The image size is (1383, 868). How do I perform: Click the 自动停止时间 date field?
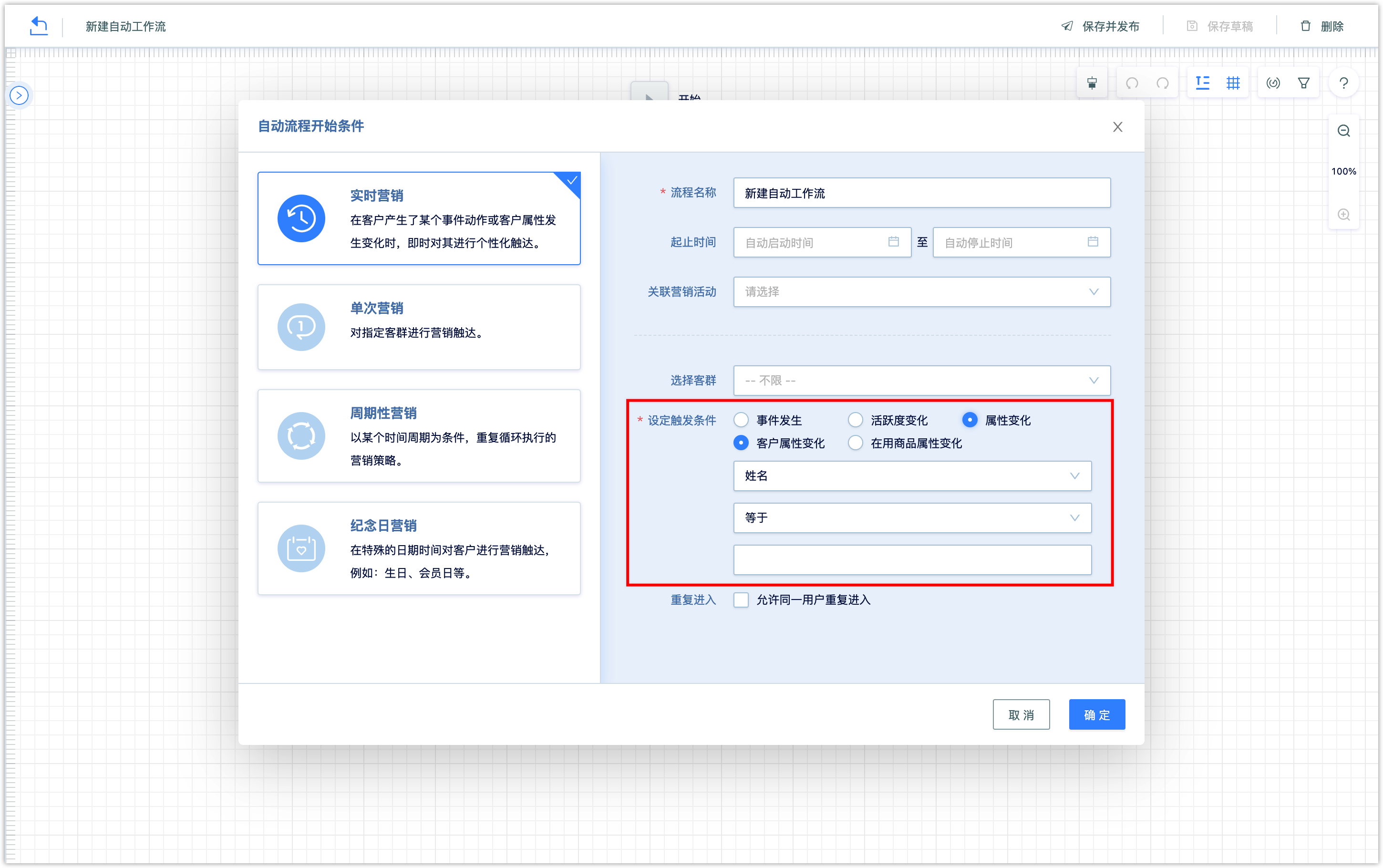pos(1022,242)
